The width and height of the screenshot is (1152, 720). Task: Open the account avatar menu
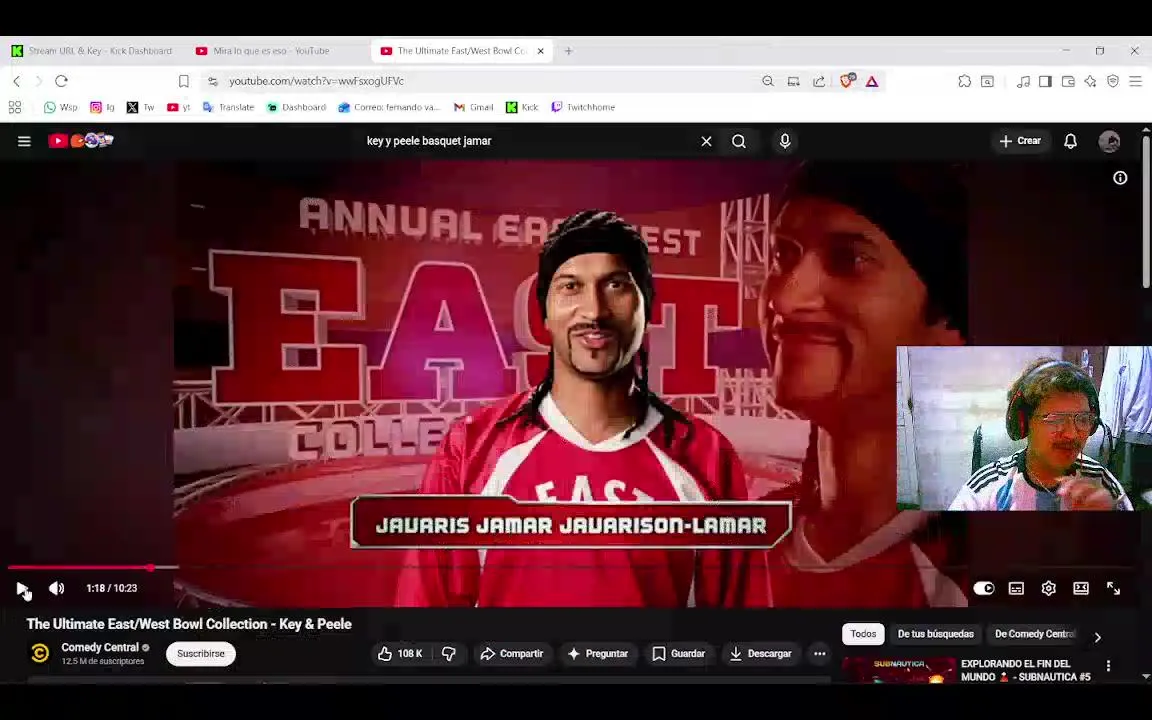(1109, 141)
